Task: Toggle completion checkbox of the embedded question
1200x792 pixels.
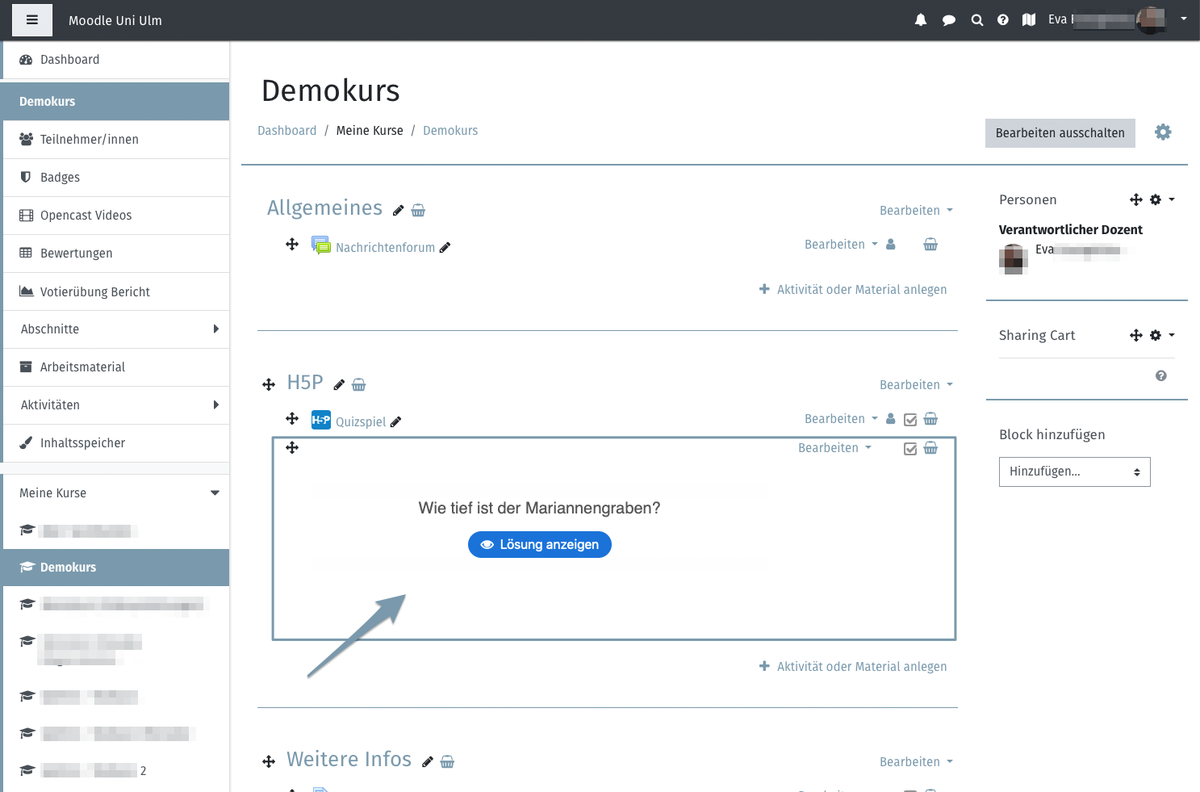Action: pyautogui.click(x=910, y=449)
